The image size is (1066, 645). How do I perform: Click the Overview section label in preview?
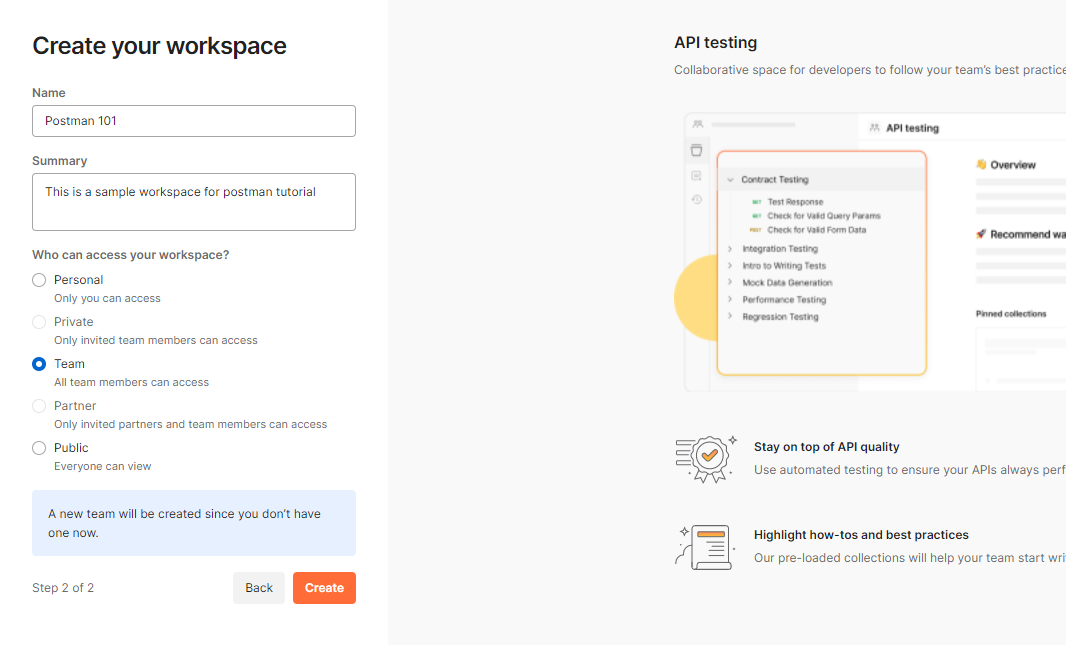[1013, 165]
